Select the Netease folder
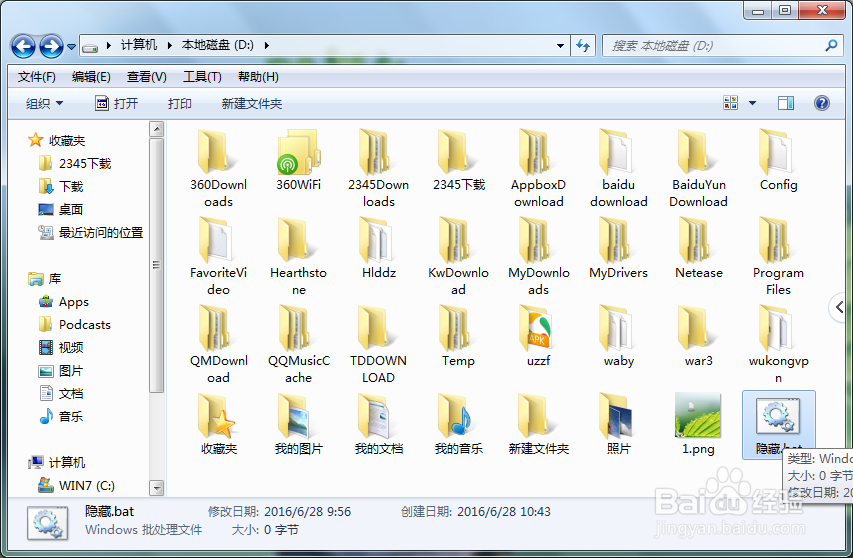 (699, 249)
